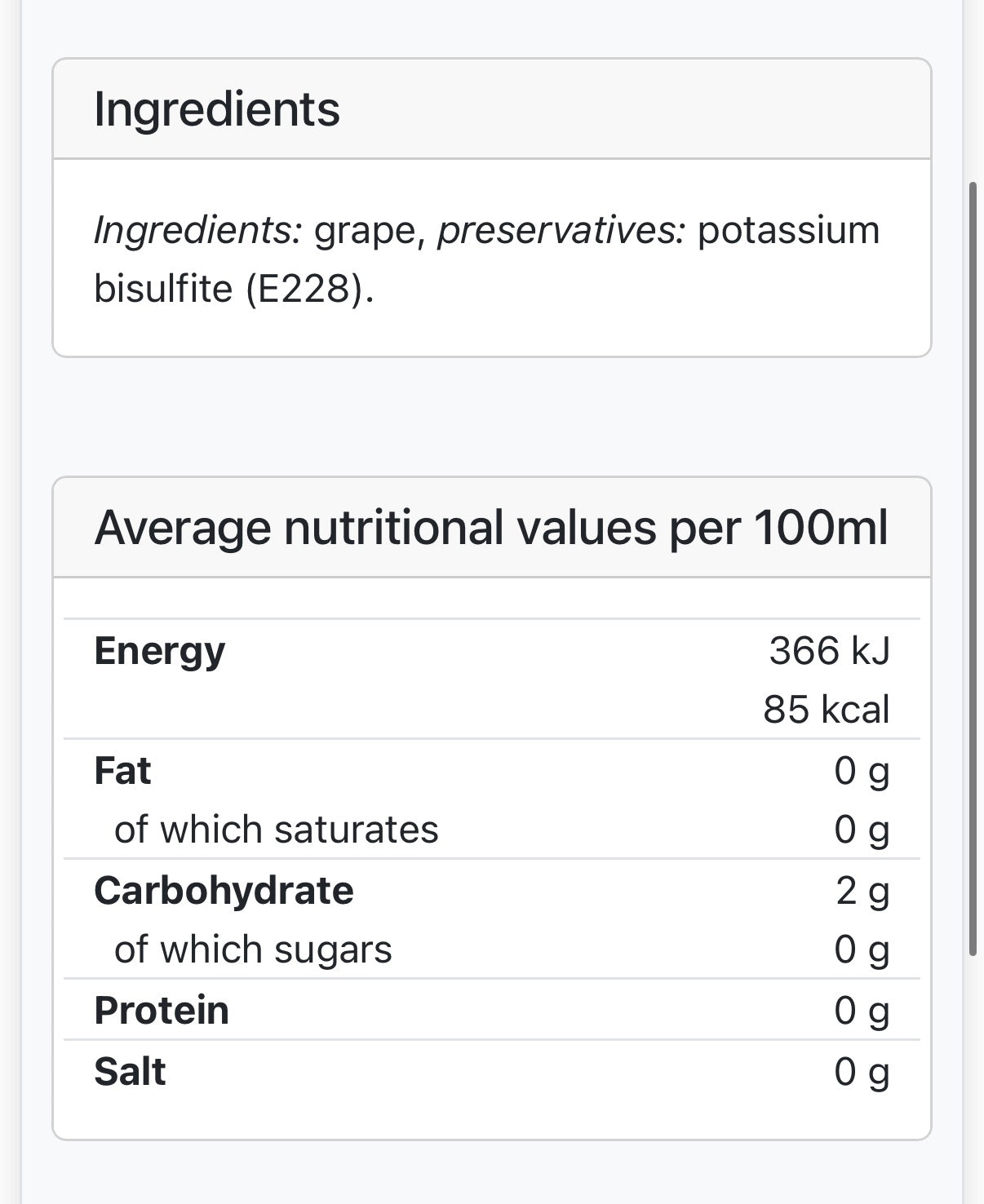Click the "of which sugars" label
984x1204 pixels.
coord(253,949)
